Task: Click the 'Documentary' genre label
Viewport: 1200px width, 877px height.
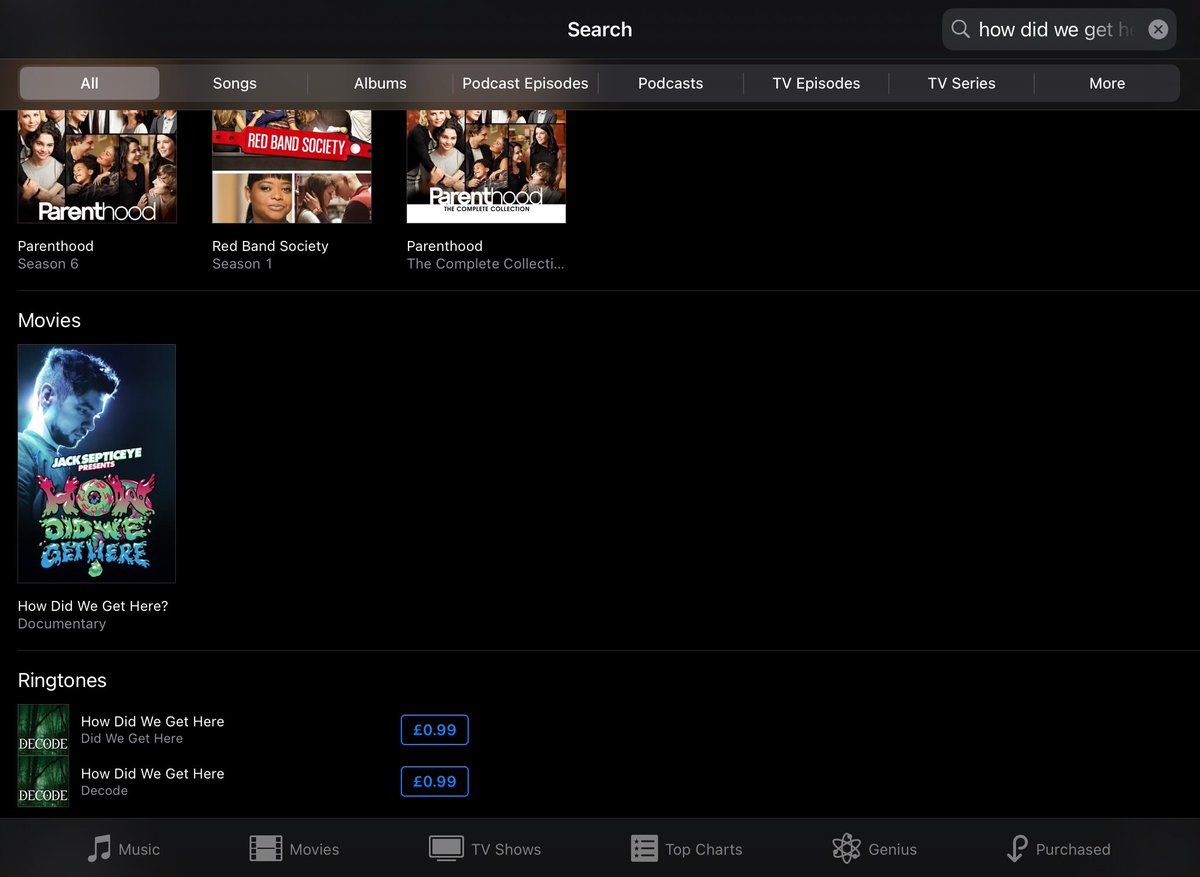Action: click(x=62, y=624)
